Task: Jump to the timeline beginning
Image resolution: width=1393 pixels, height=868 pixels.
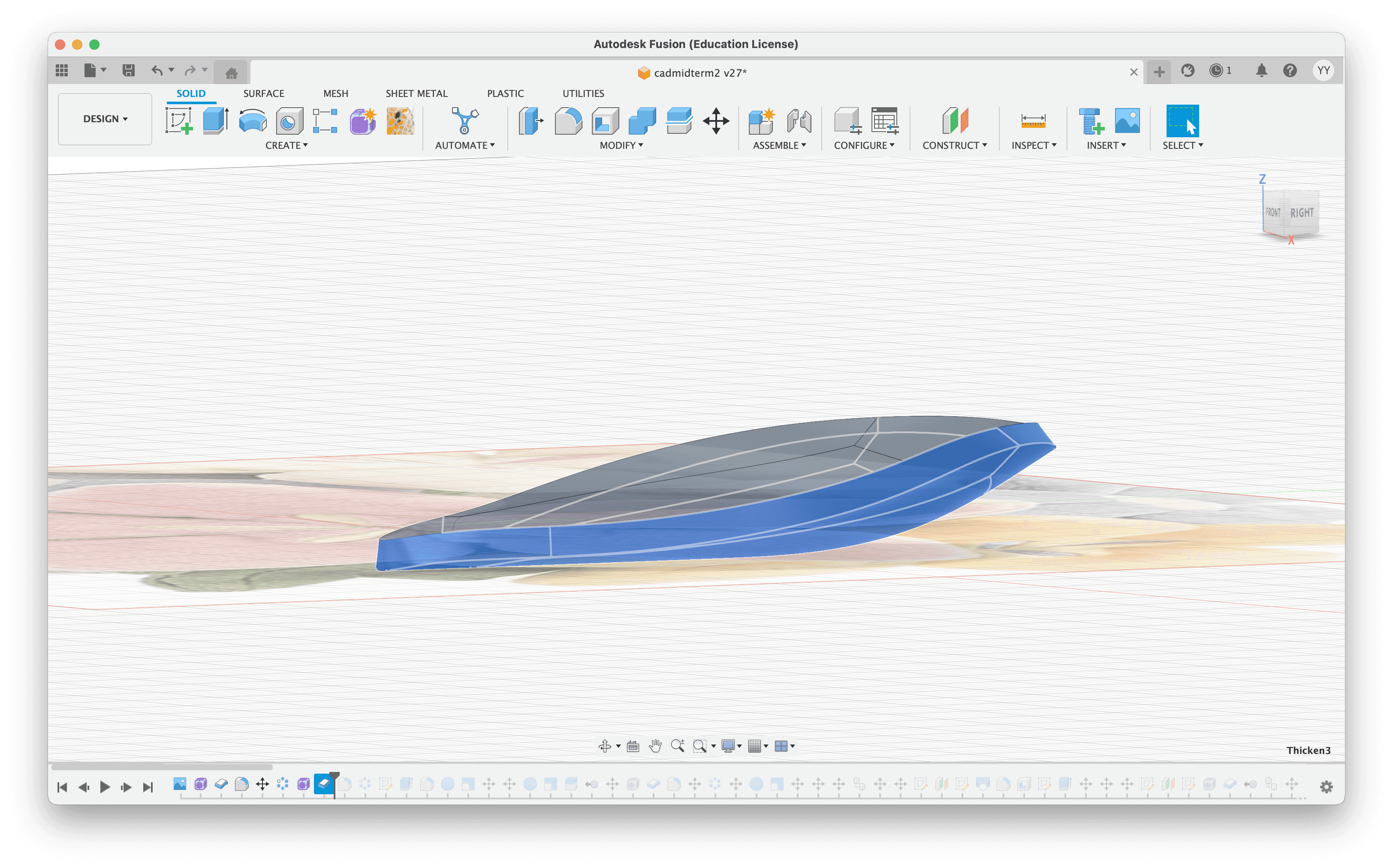Action: (62, 787)
